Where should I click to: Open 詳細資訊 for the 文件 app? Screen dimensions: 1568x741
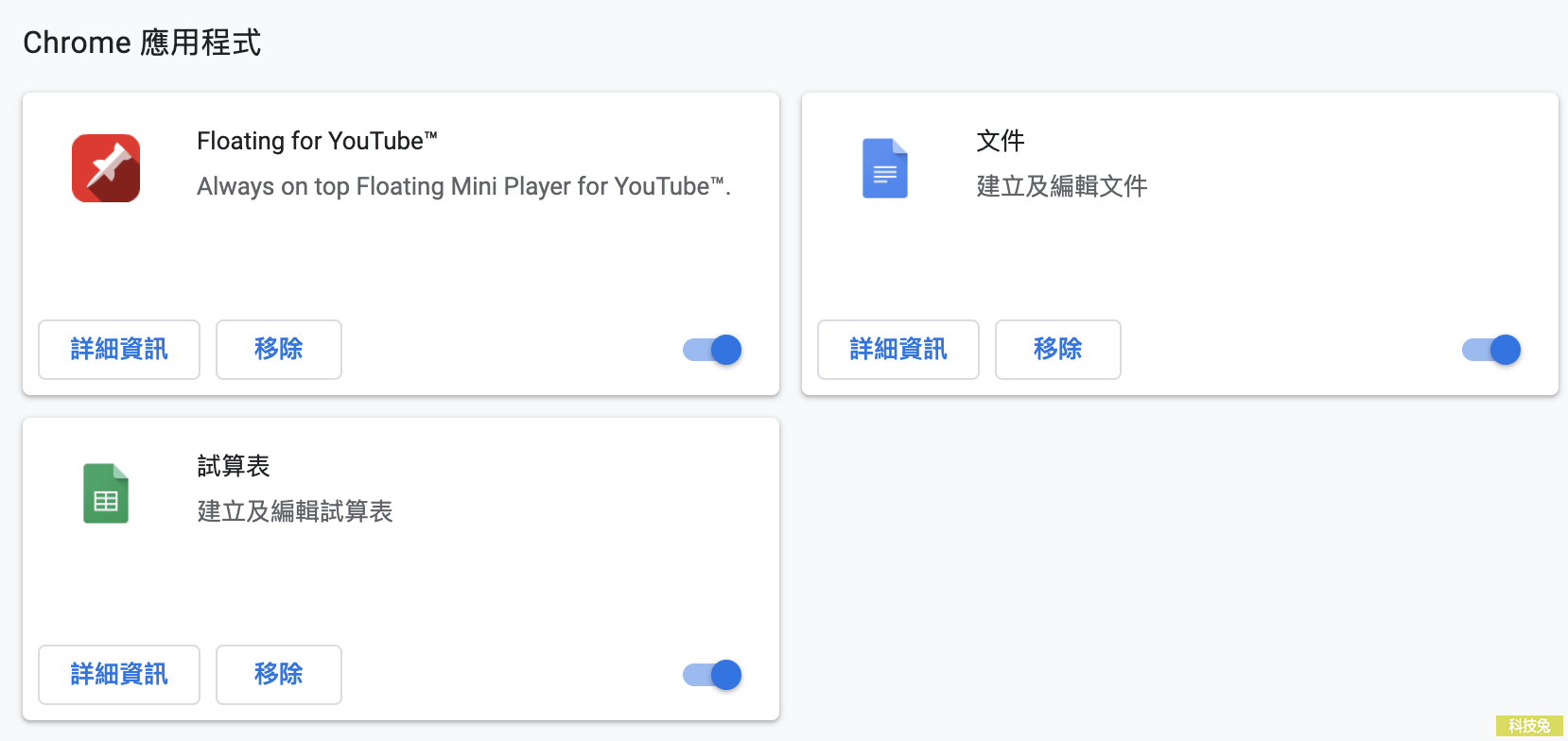(x=898, y=350)
